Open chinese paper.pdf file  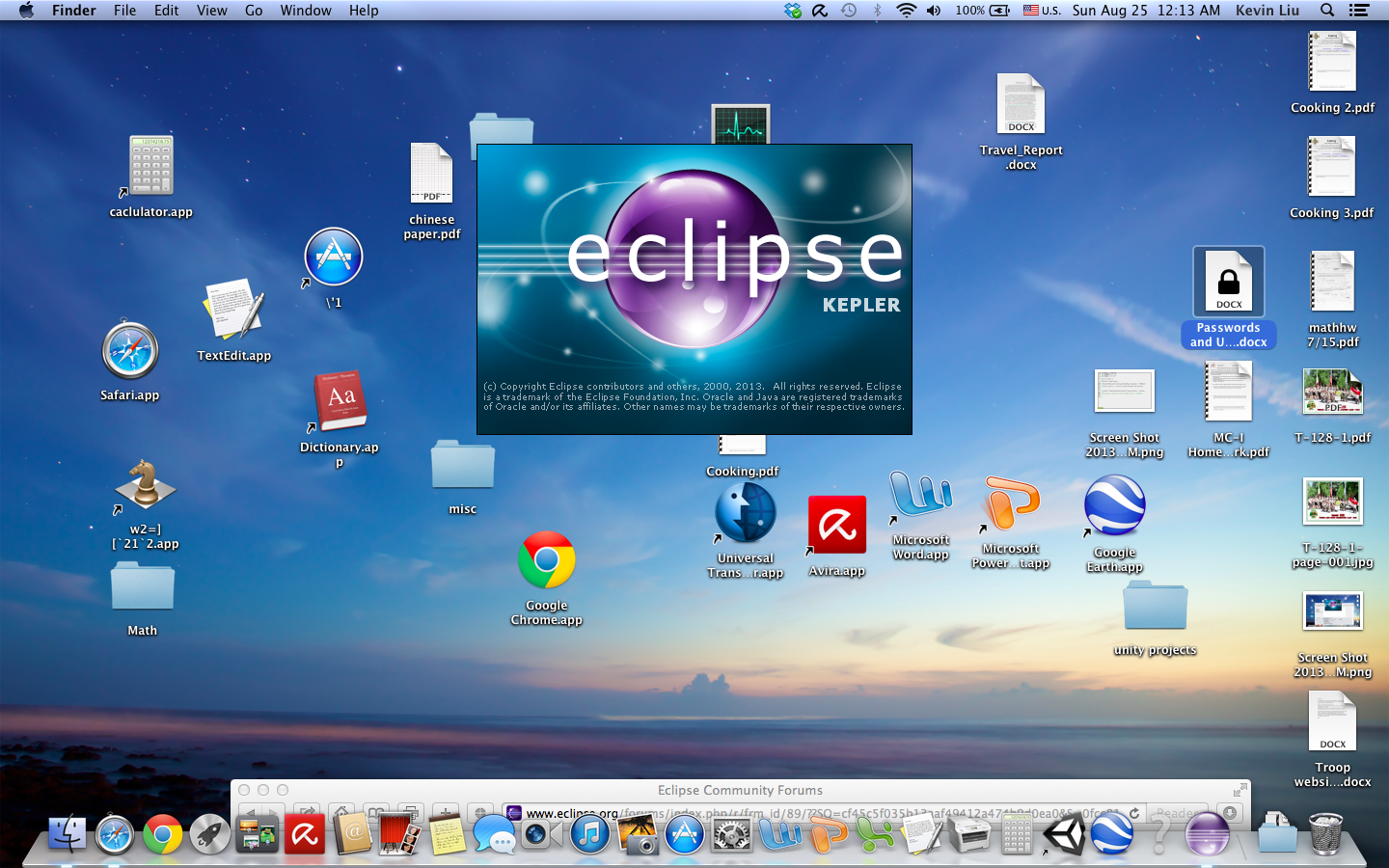tap(431, 173)
